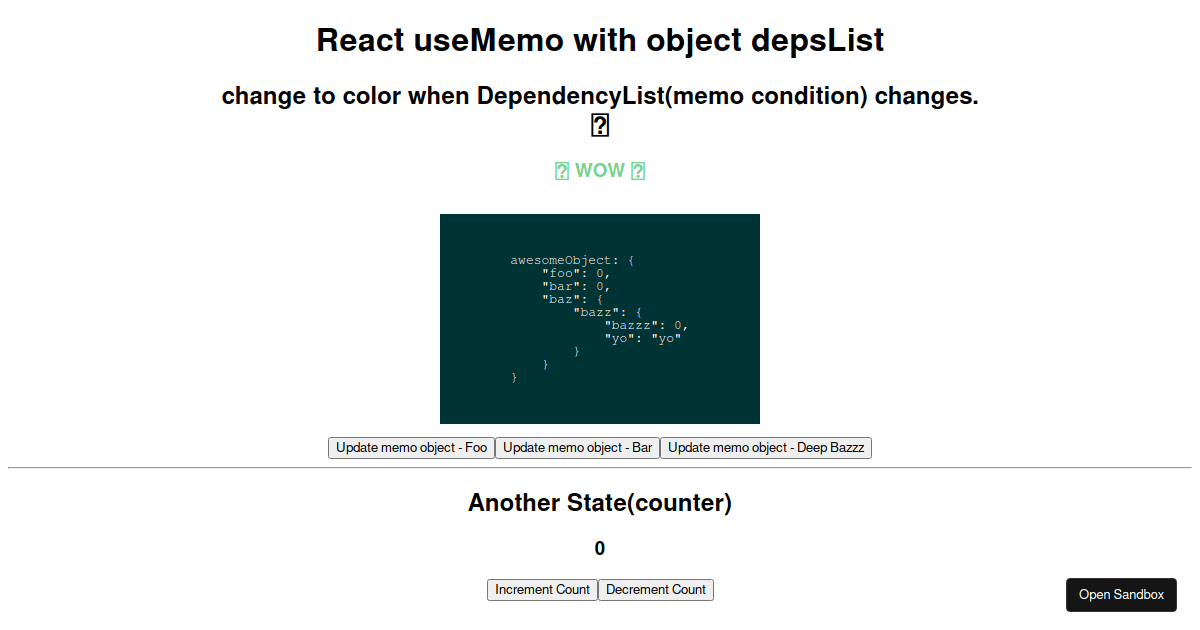
Task: Click the emoji glyph below the subtitle
Action: point(600,125)
